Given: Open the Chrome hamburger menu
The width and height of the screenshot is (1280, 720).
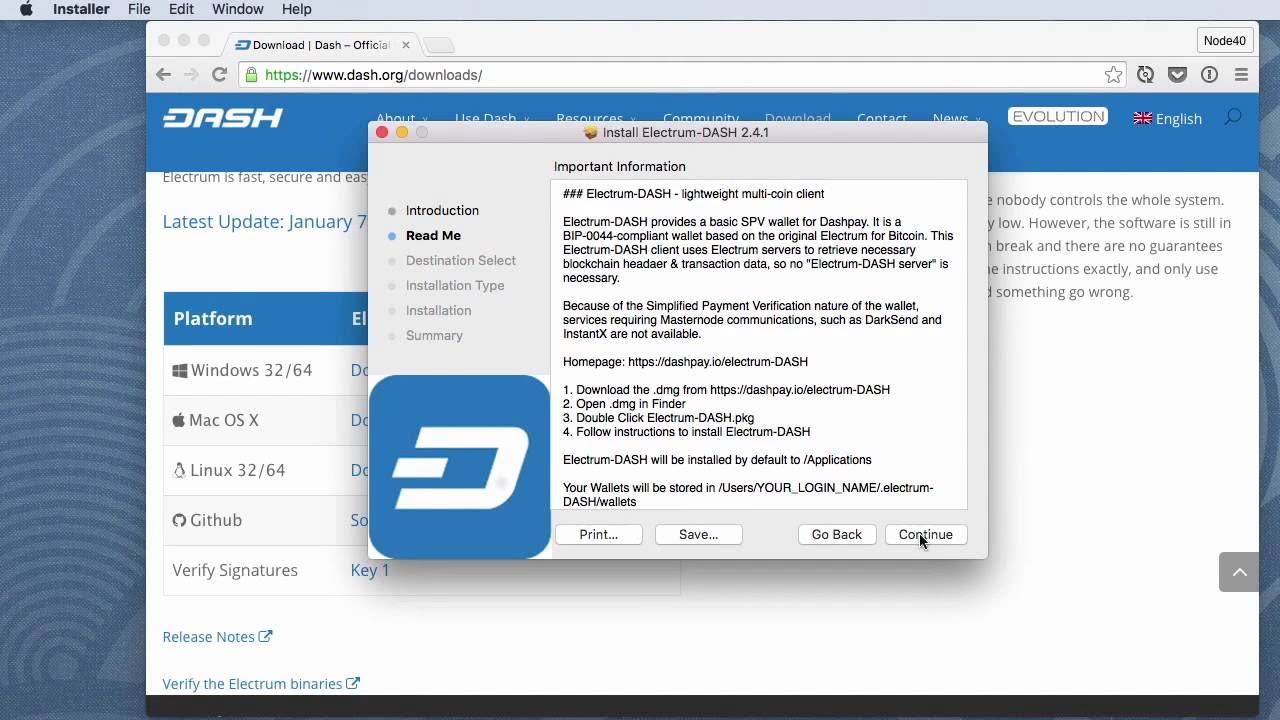Looking at the screenshot, I should pyautogui.click(x=1241, y=75).
